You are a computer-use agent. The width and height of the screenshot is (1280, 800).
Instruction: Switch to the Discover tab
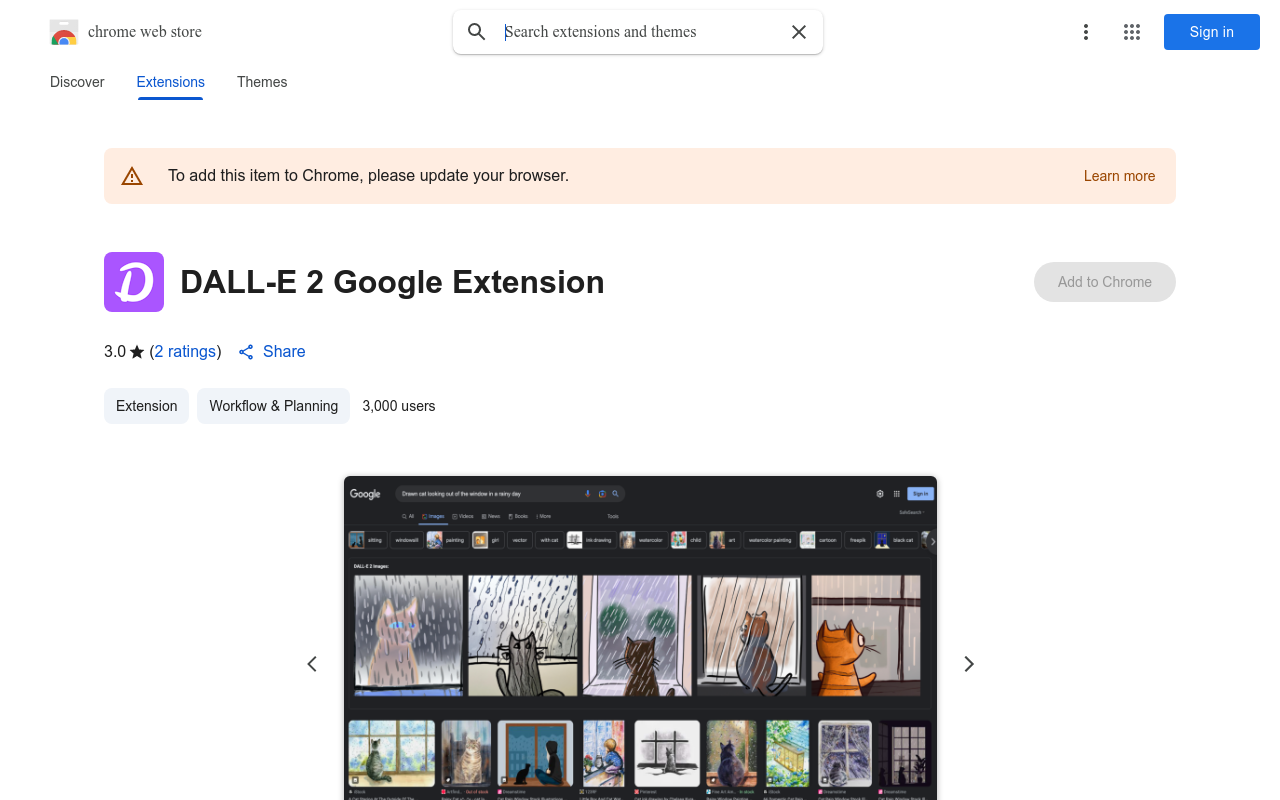pyautogui.click(x=77, y=82)
